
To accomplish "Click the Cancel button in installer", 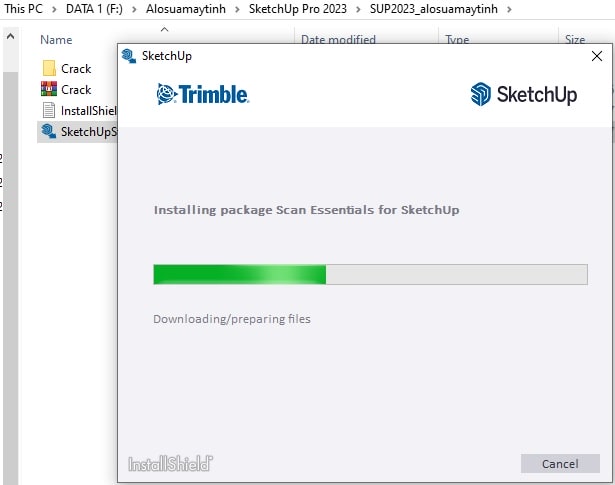I will 560,463.
